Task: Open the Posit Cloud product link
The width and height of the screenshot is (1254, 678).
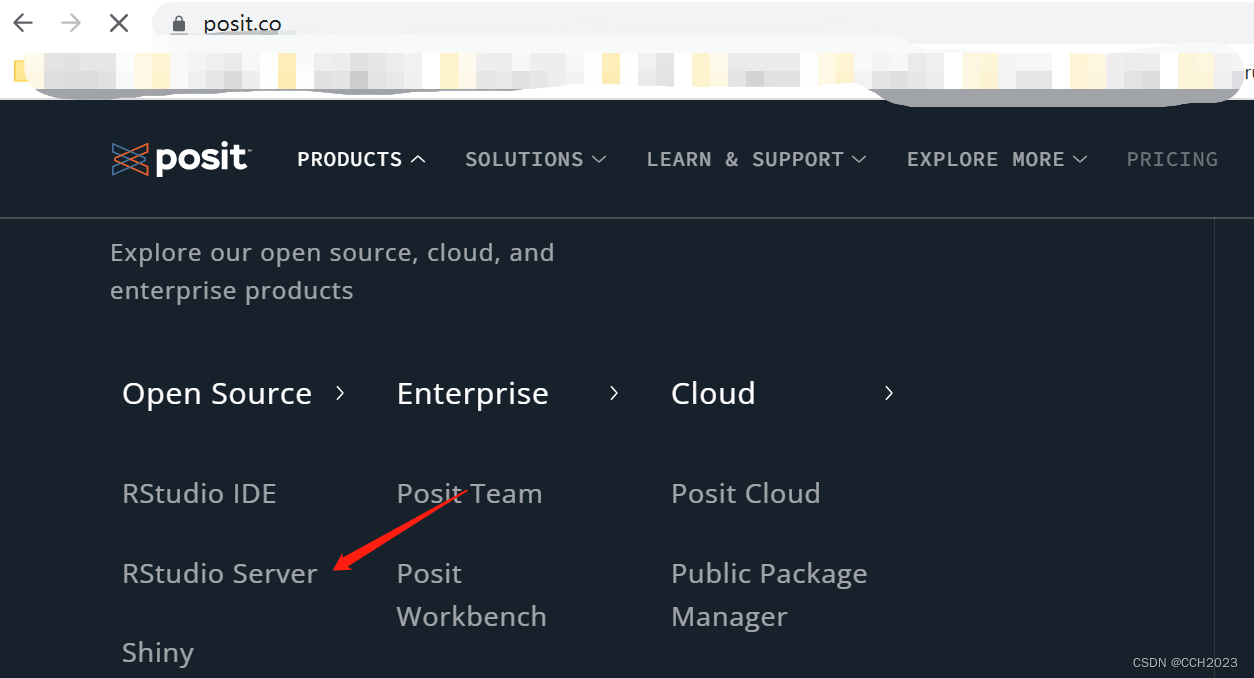Action: [x=746, y=494]
